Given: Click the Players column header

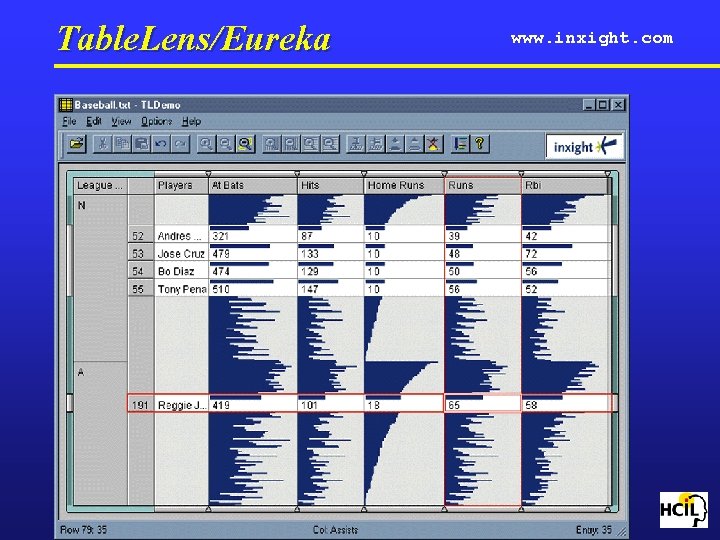Looking at the screenshot, I should [181, 186].
